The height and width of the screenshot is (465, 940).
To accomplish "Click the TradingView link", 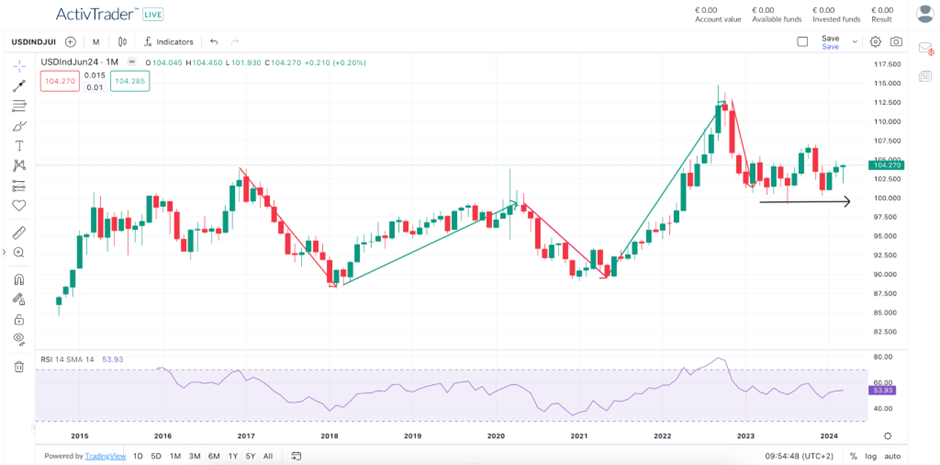I will (x=103, y=456).
